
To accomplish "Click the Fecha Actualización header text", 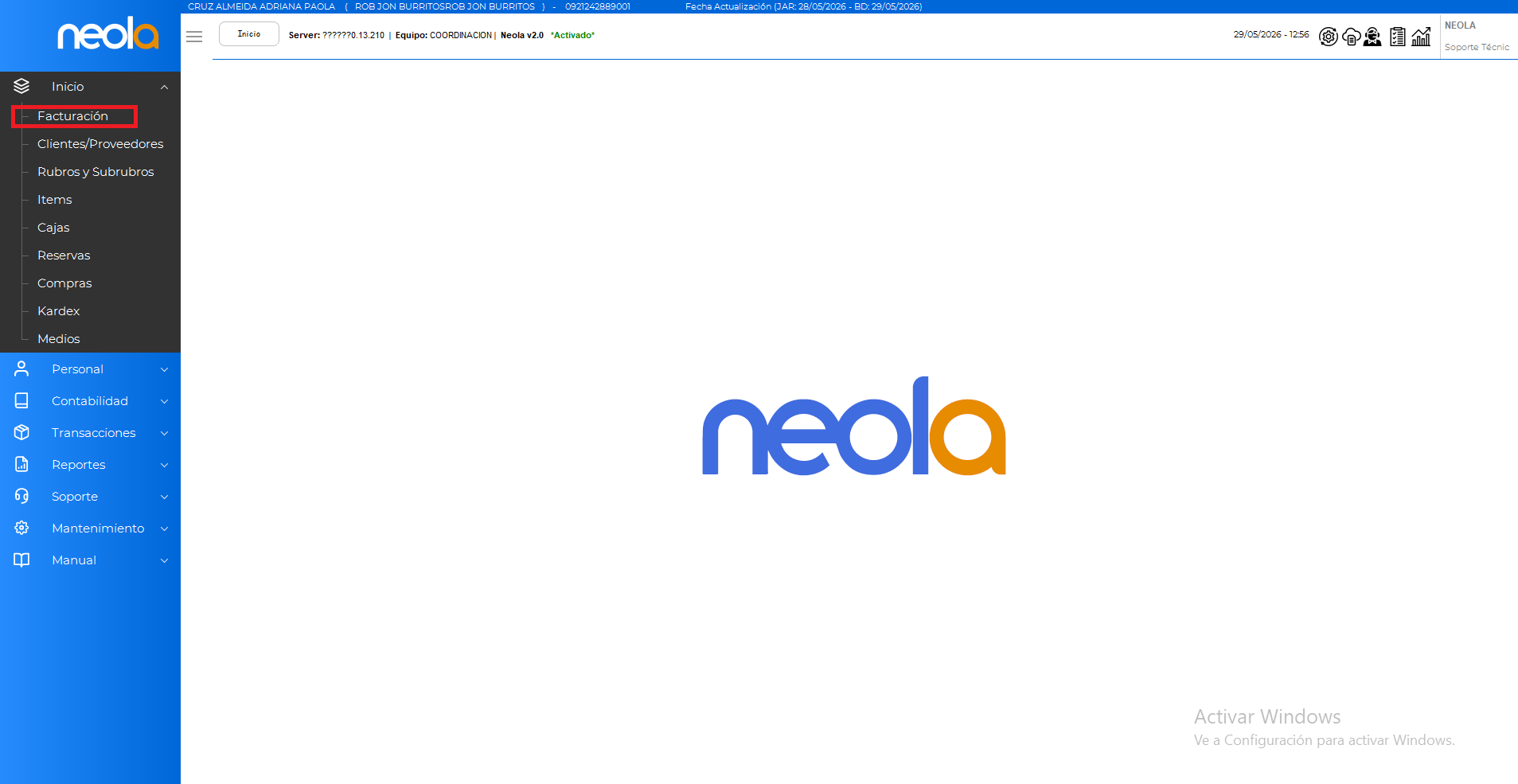I will [x=804, y=6].
